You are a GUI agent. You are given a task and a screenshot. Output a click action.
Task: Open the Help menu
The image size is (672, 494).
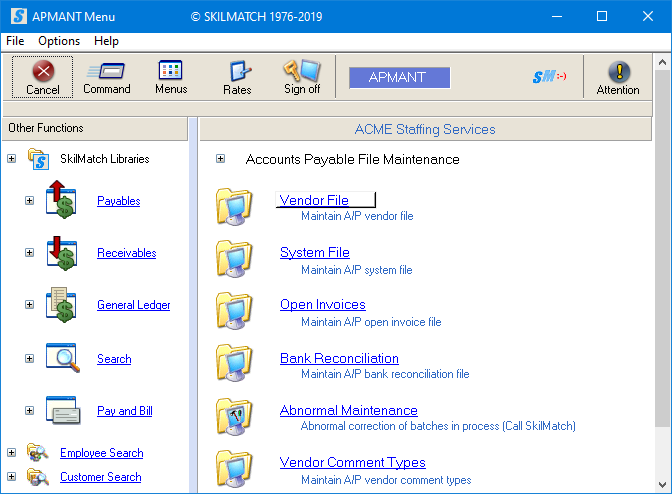106,41
